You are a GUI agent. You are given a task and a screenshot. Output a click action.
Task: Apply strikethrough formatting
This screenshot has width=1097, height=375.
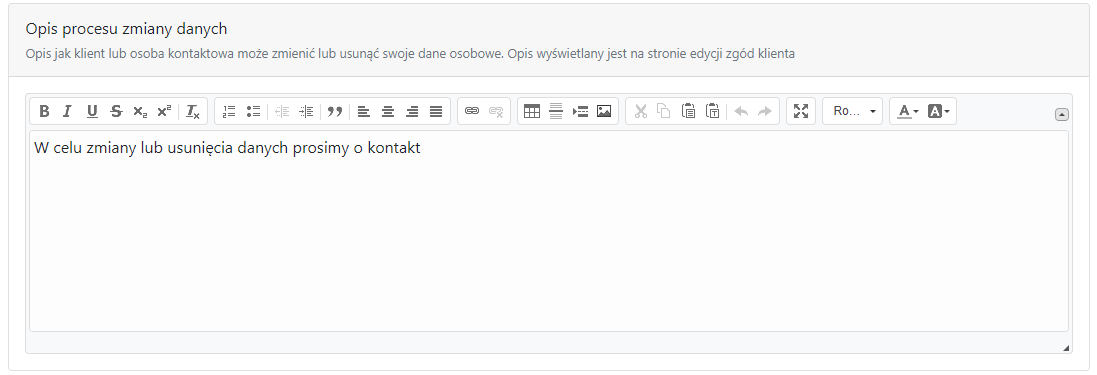116,111
